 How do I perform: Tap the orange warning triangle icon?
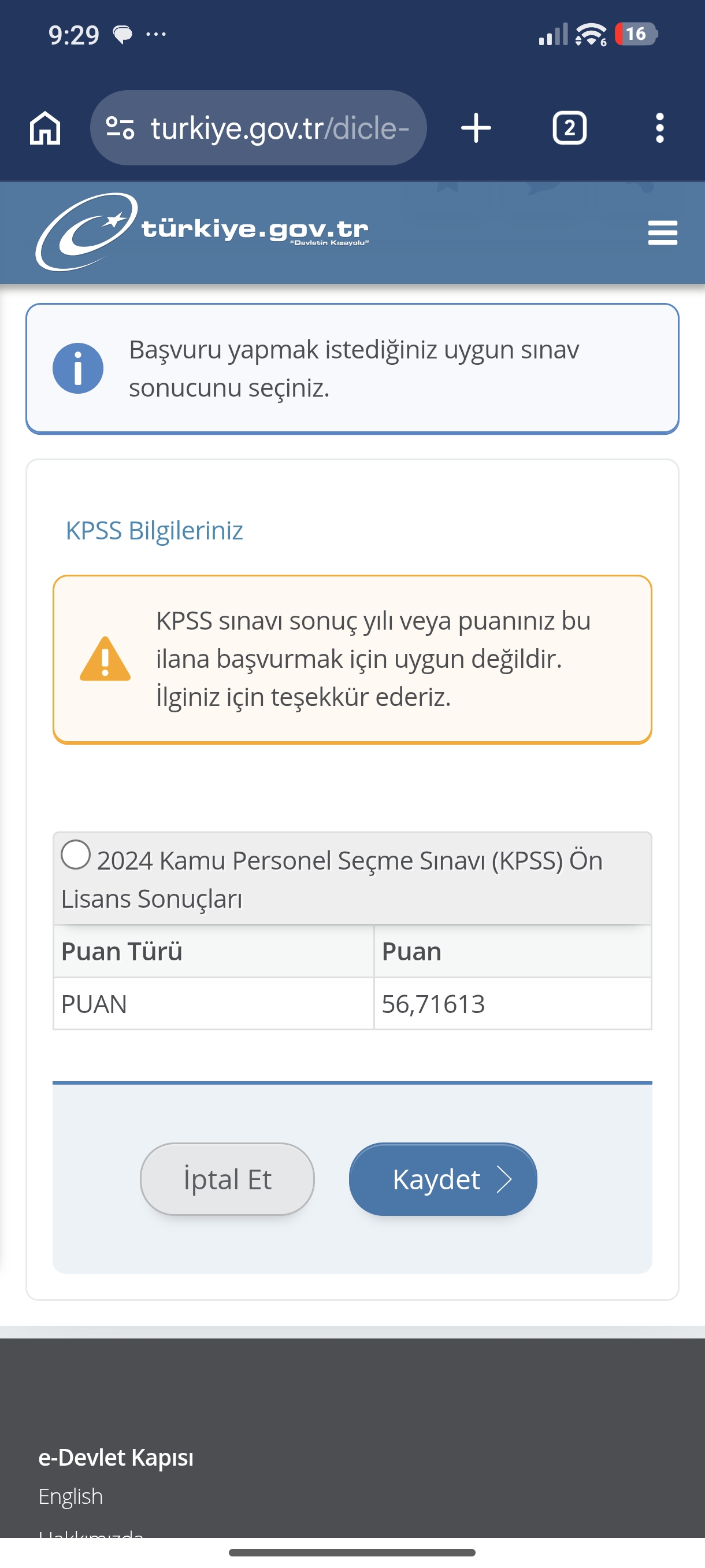coord(105,659)
